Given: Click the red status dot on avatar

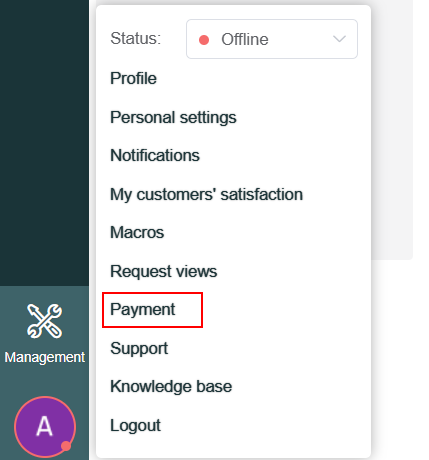Looking at the screenshot, I should [x=66, y=446].
